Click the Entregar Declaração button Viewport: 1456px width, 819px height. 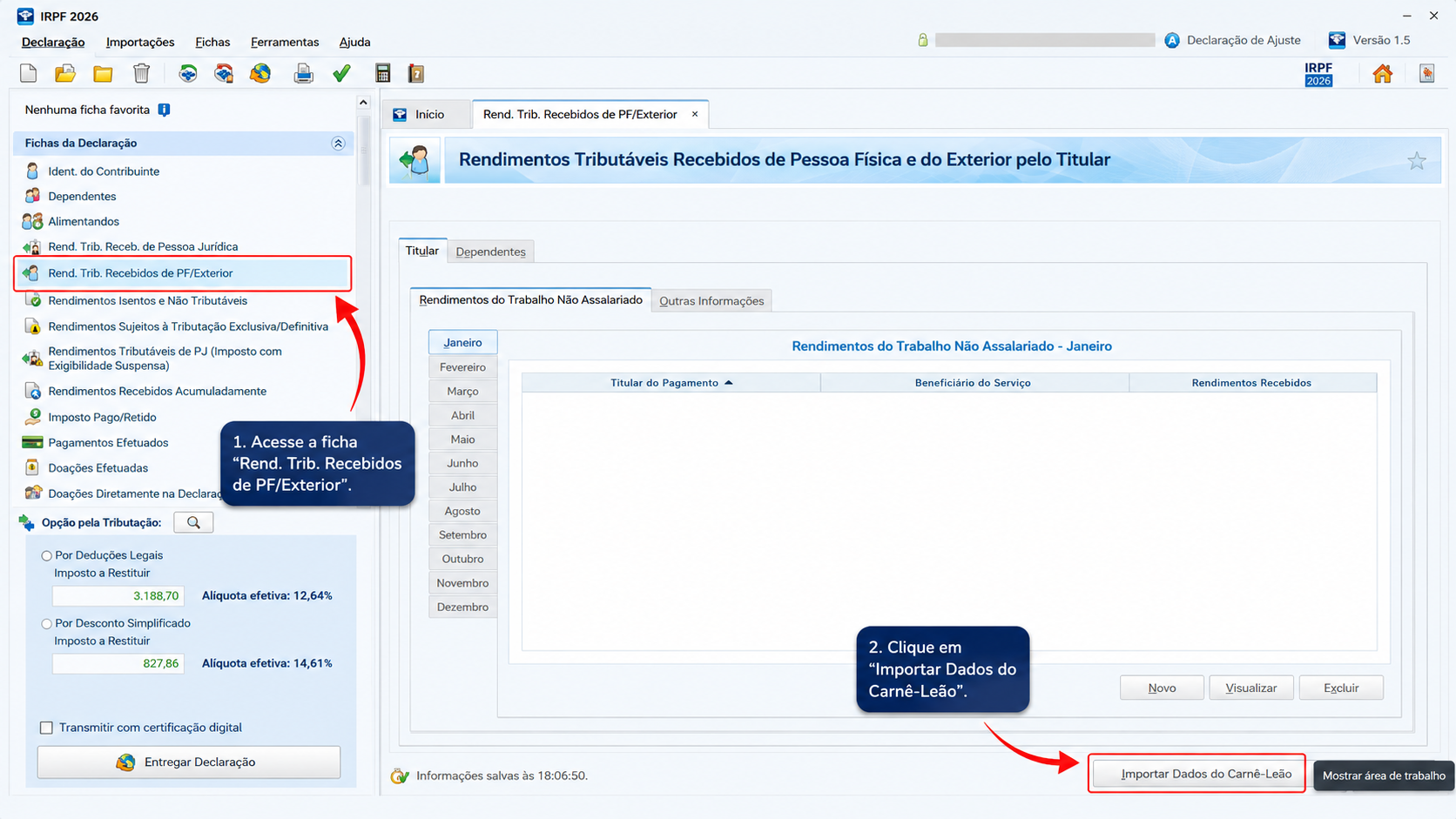tap(189, 762)
